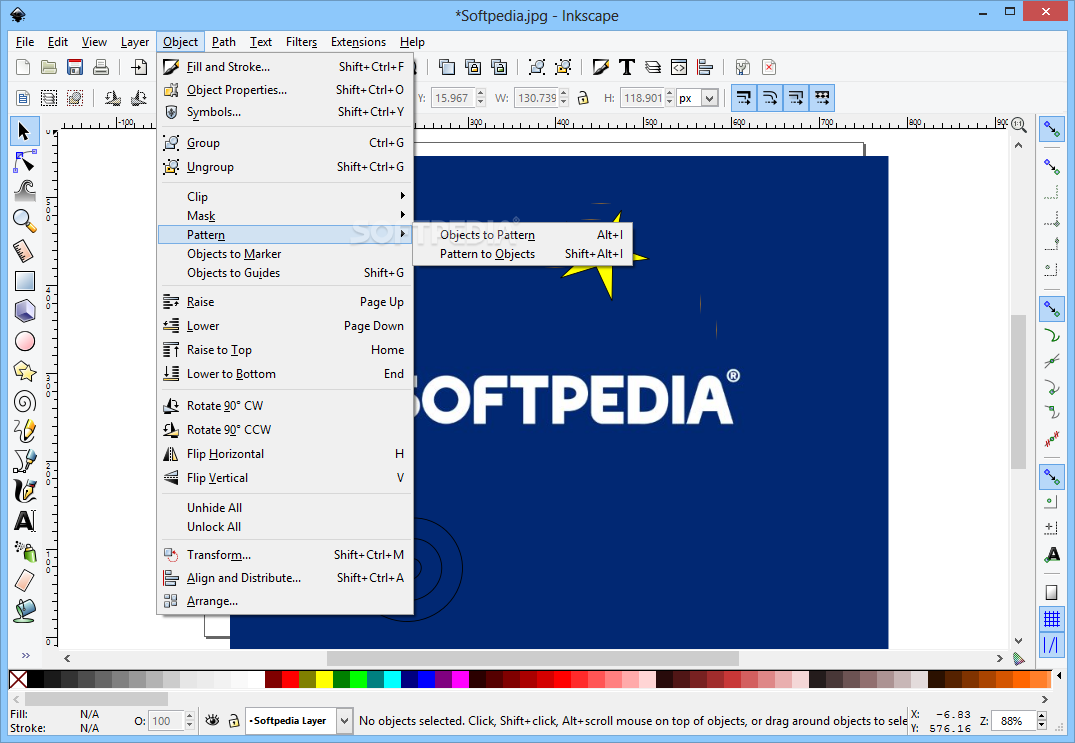This screenshot has height=743, width=1075.
Task: Choose Objects to Pattern
Action: (x=522, y=235)
